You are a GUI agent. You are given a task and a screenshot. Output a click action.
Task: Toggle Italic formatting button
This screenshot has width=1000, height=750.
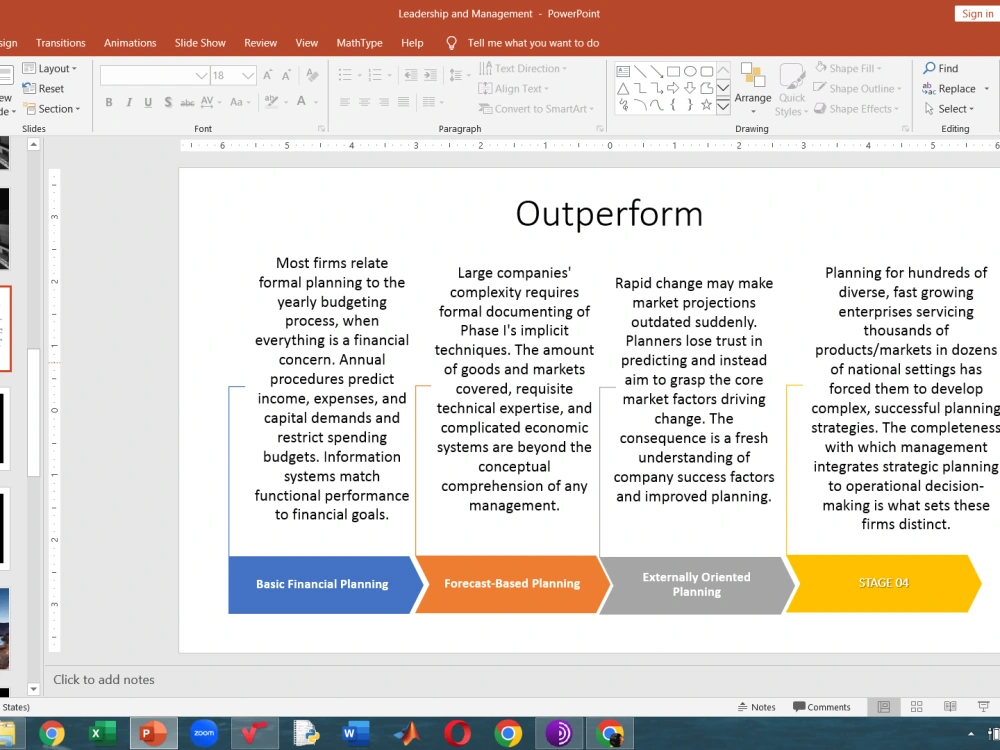(129, 102)
